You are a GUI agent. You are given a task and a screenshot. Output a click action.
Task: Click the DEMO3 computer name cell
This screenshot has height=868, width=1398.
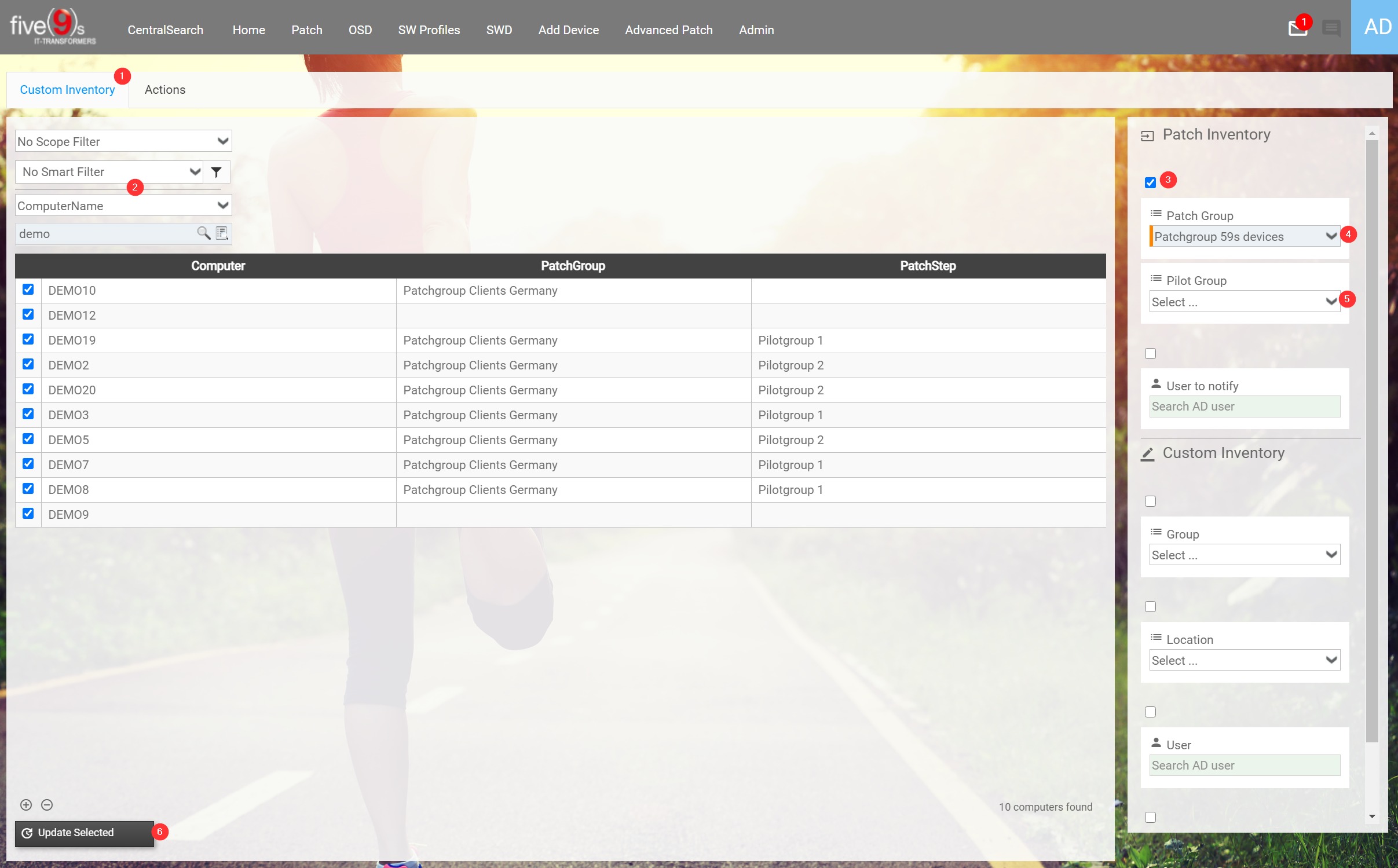(219, 415)
